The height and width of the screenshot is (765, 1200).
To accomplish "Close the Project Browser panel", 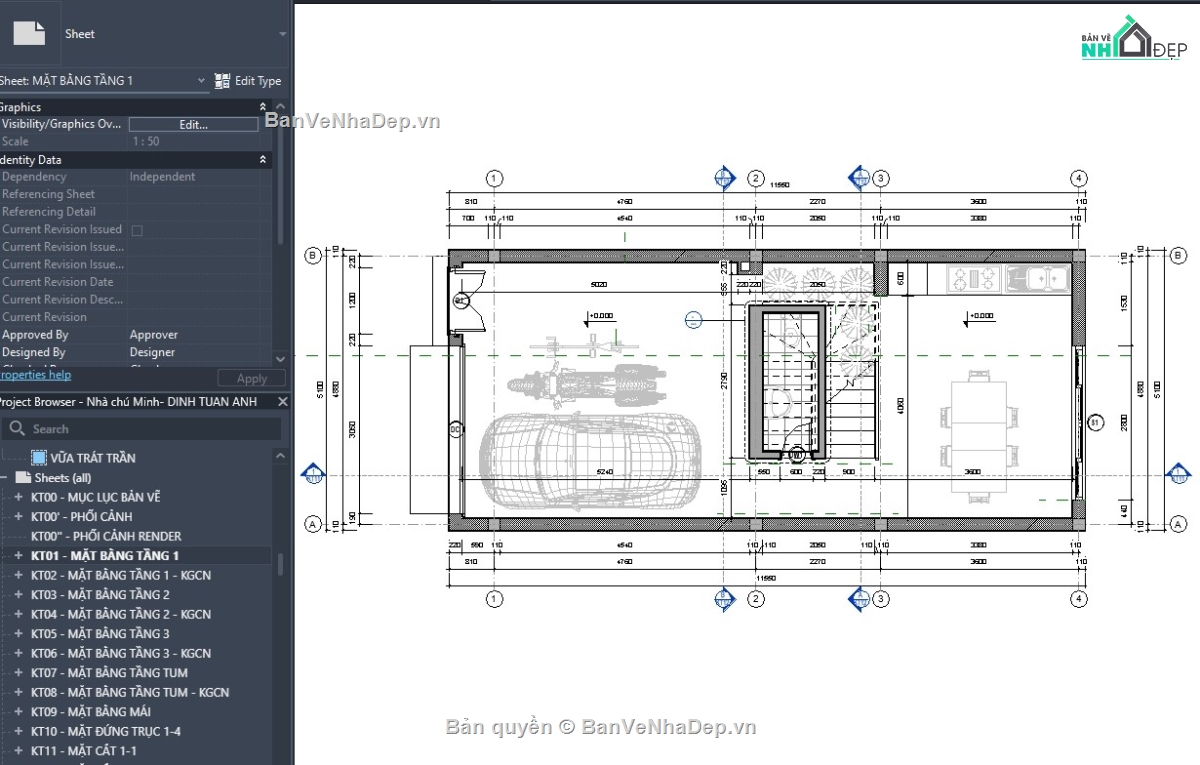I will point(282,402).
